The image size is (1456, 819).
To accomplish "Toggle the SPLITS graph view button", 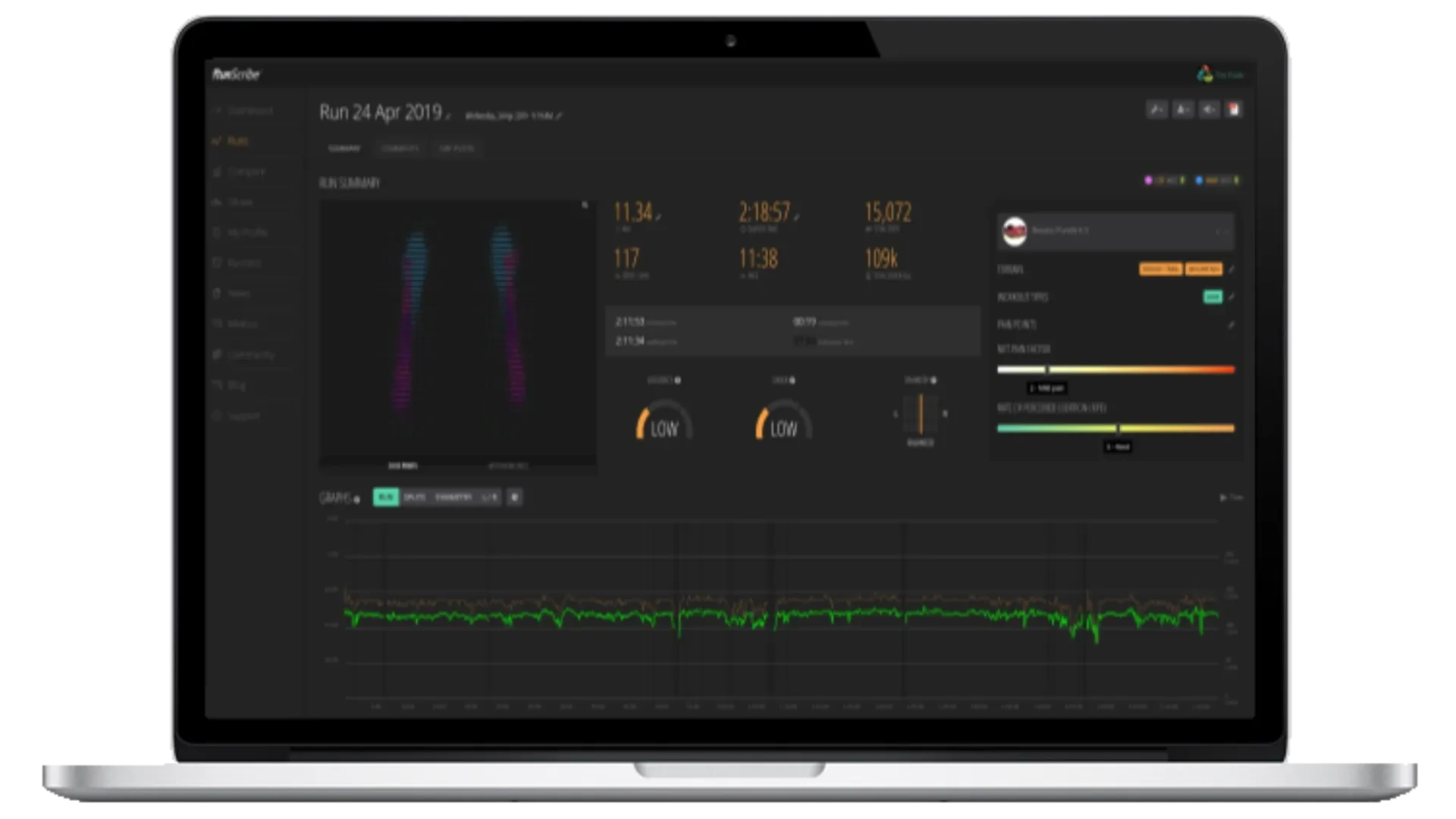I will point(414,497).
